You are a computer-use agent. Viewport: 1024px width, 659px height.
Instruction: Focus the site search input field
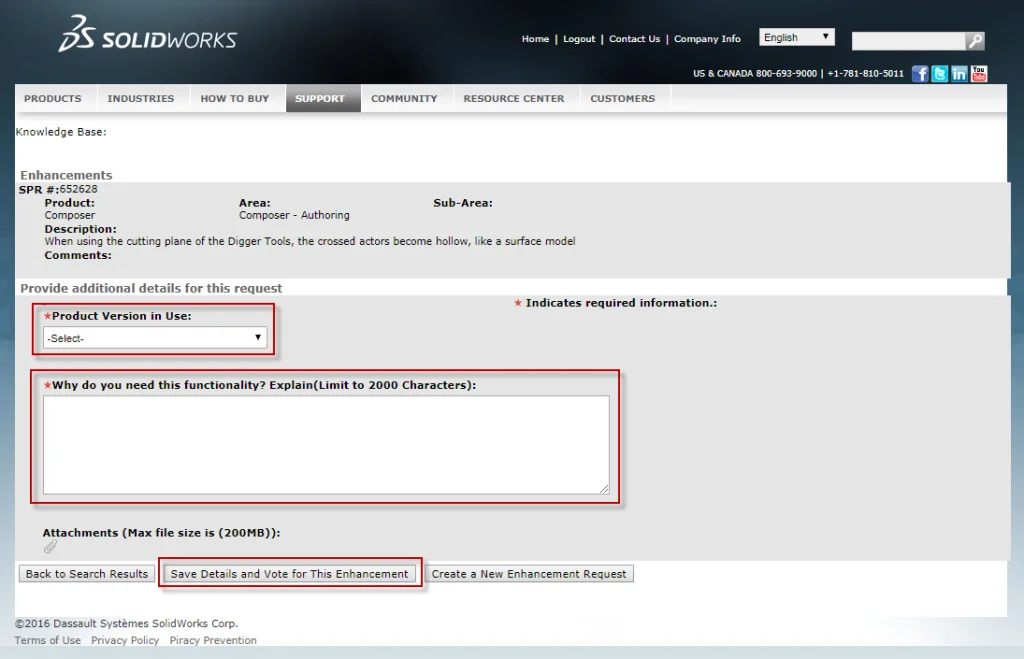click(x=908, y=41)
